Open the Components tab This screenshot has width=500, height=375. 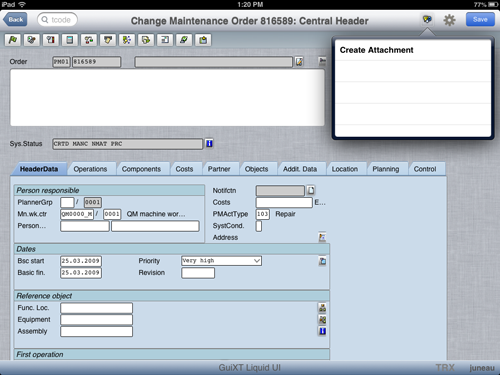coord(141,169)
